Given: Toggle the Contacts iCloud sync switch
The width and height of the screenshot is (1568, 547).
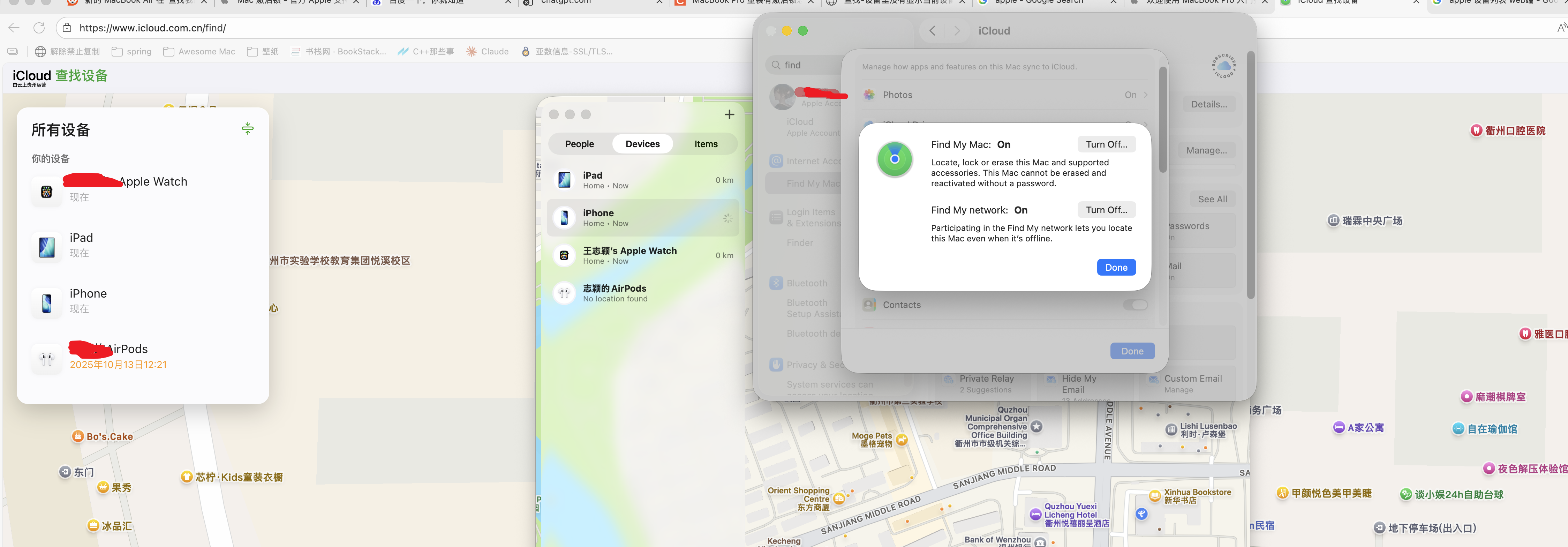Looking at the screenshot, I should tap(1134, 305).
